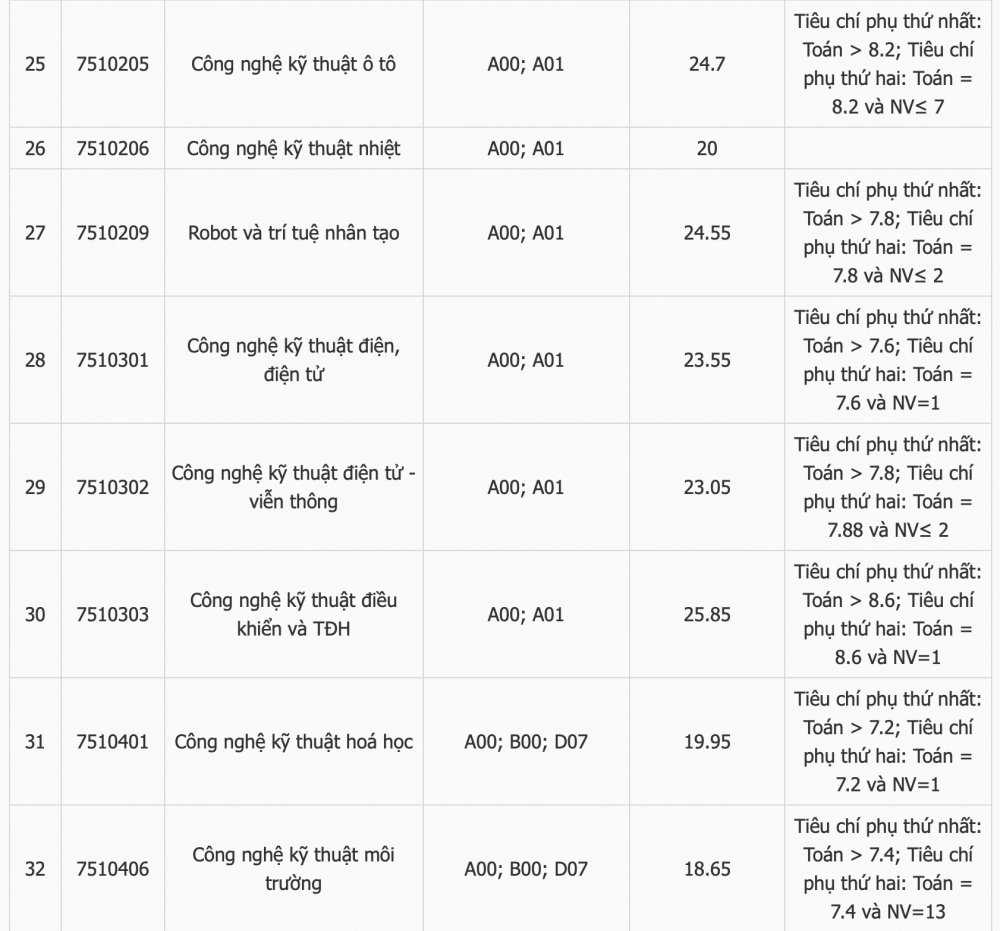Click row number 27 cell
1000x931 pixels.
click(35, 233)
